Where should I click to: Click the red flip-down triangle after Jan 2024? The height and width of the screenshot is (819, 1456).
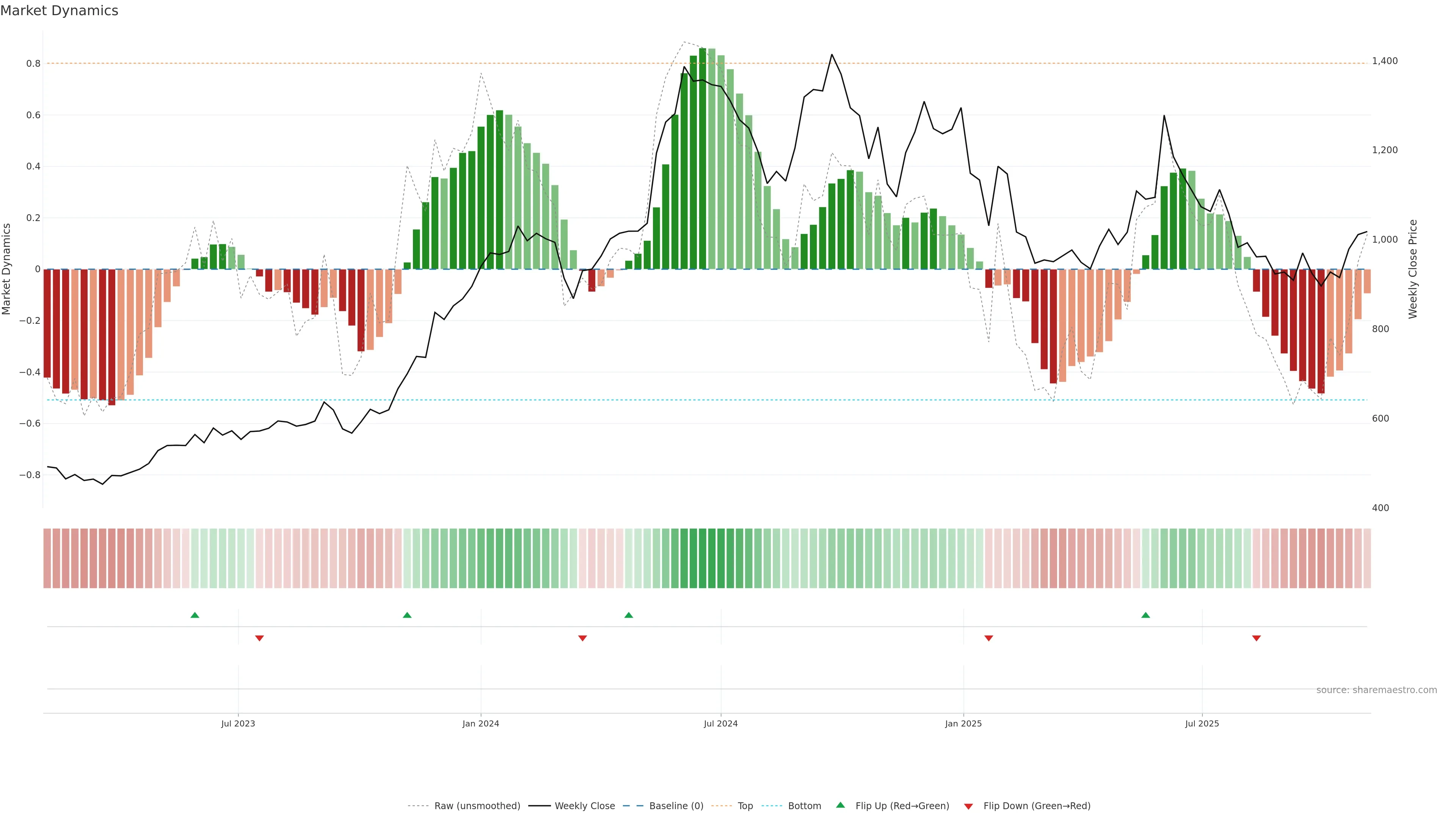coord(583,638)
